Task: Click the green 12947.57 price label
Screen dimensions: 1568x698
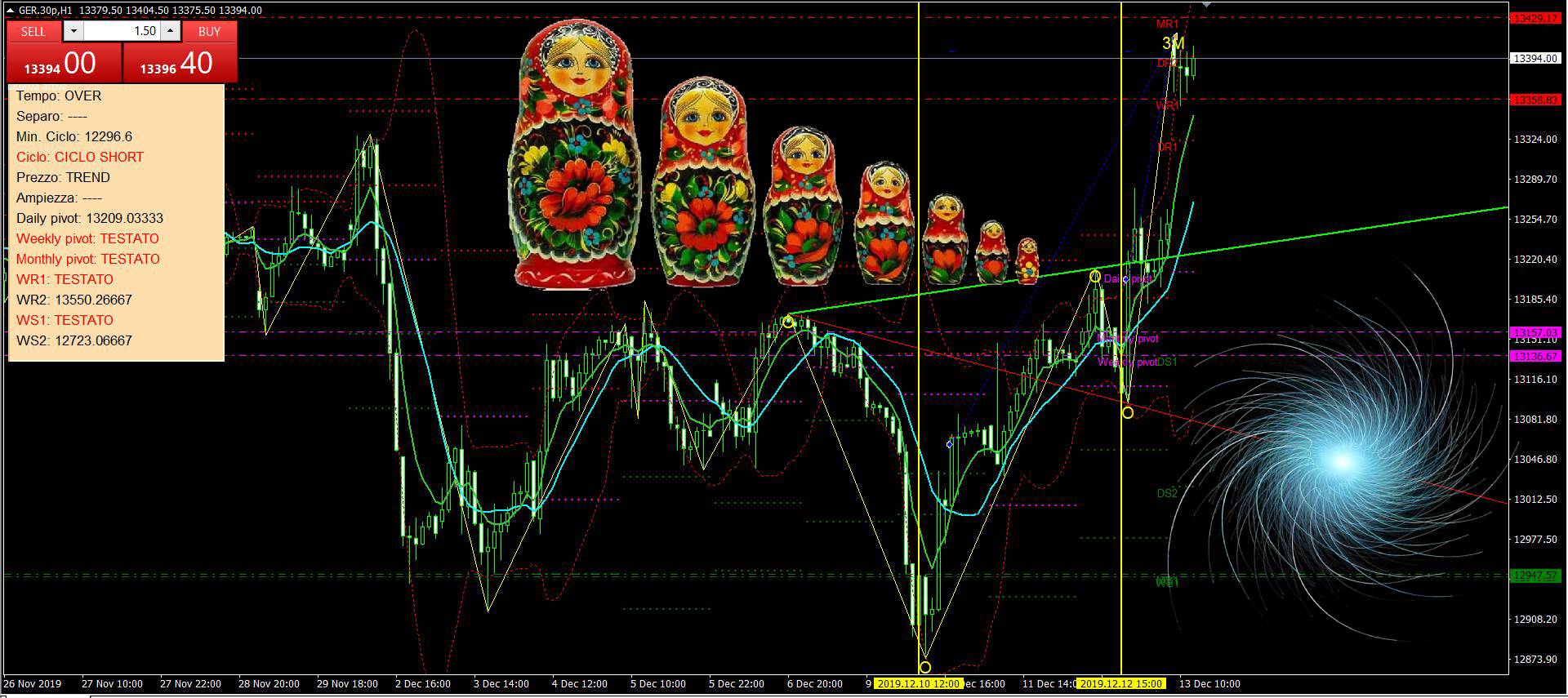Action: tap(1535, 576)
